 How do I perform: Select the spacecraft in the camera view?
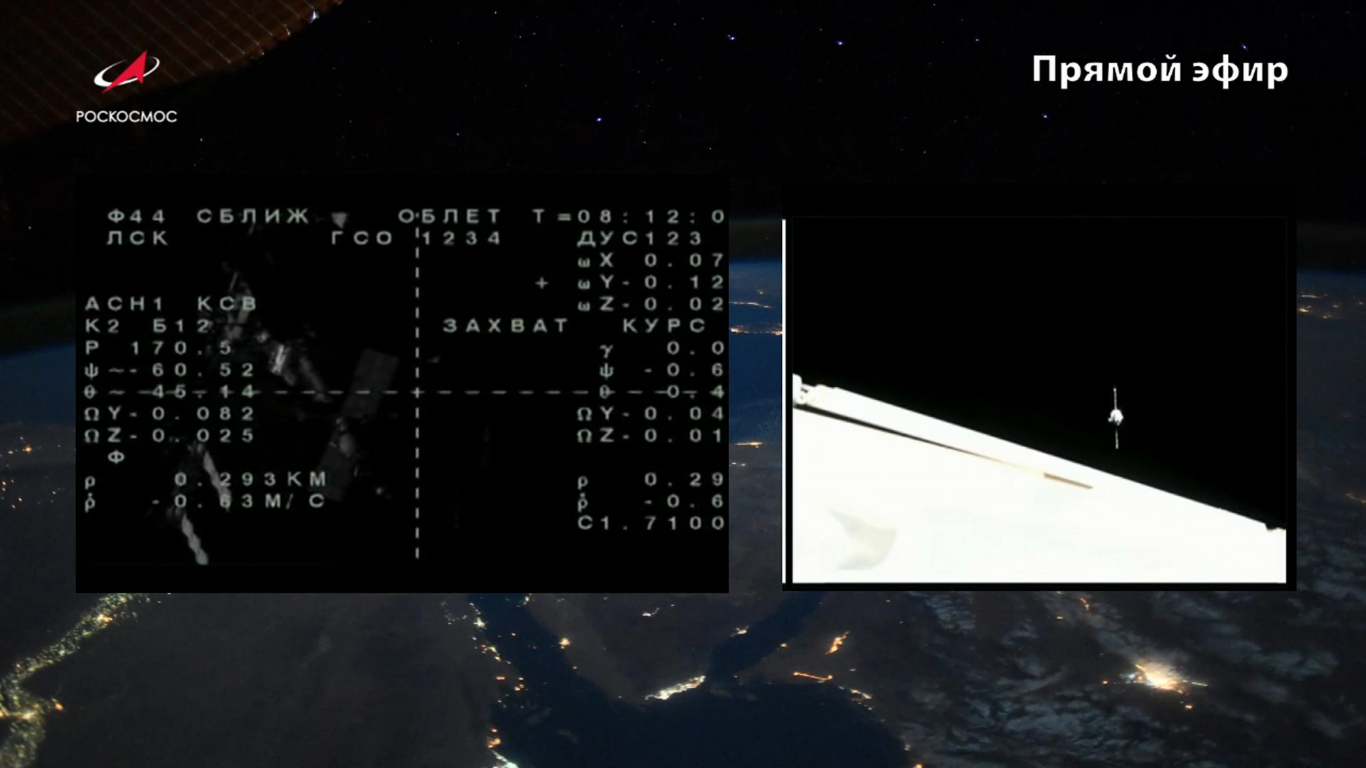[1115, 416]
